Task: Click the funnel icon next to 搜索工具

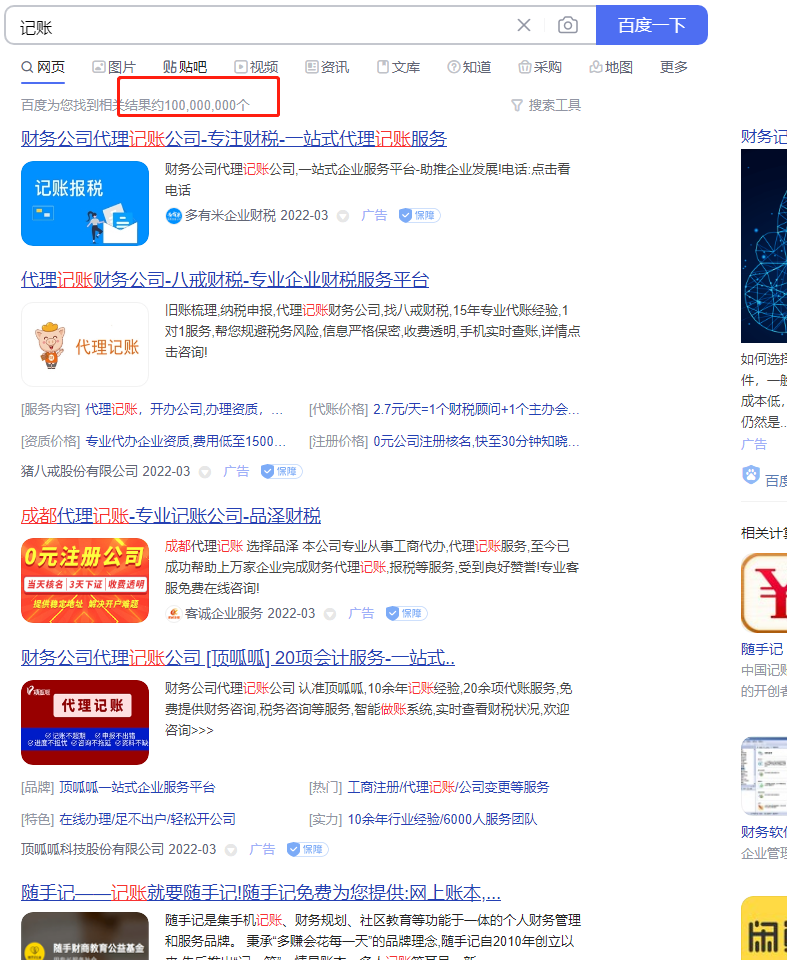Action: point(517,105)
